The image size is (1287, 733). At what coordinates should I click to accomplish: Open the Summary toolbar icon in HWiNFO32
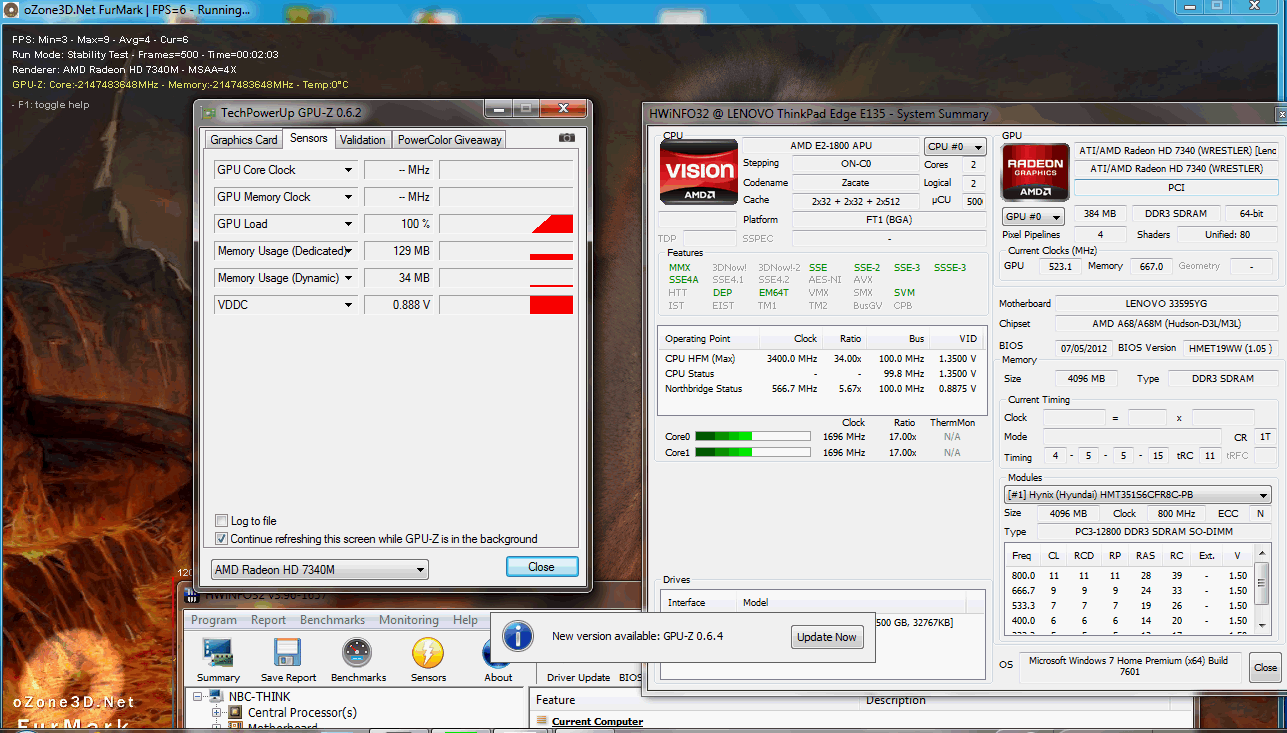[x=218, y=654]
